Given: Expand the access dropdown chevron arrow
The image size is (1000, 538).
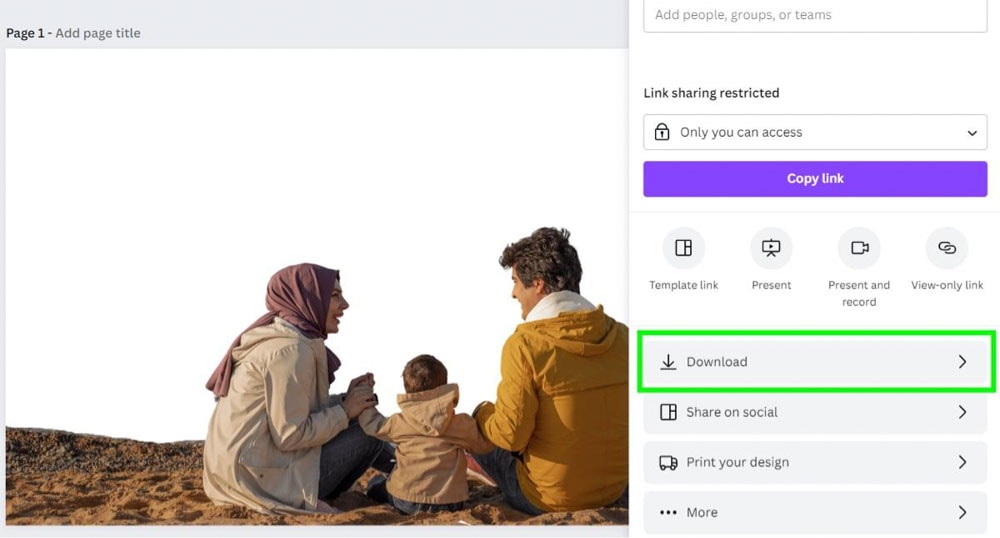Looking at the screenshot, I should [x=972, y=133].
